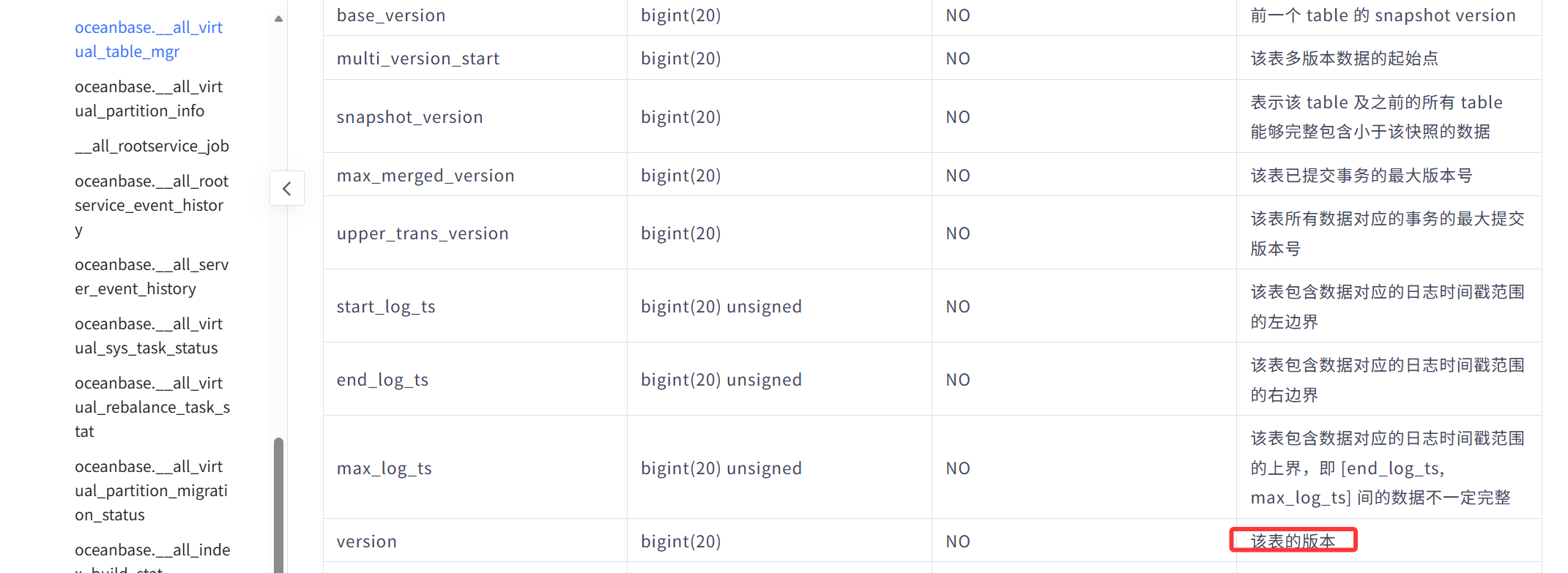This screenshot has width=1568, height=573.
Task: Select the snapshot_version table cell
Action: pyautogui.click(x=409, y=117)
